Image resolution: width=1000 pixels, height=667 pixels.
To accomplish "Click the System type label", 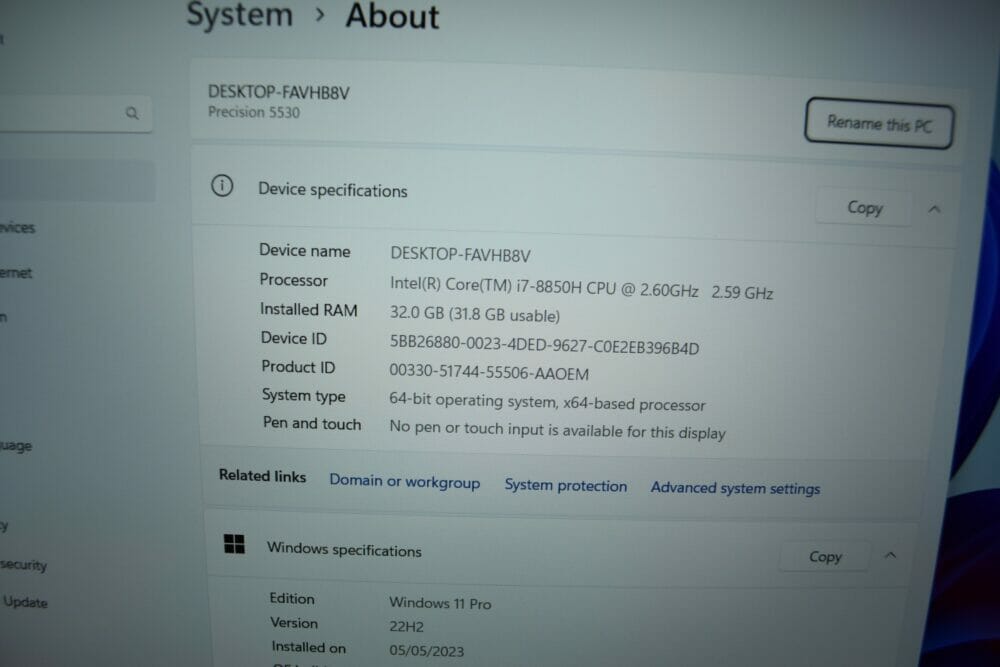I will click(x=304, y=395).
